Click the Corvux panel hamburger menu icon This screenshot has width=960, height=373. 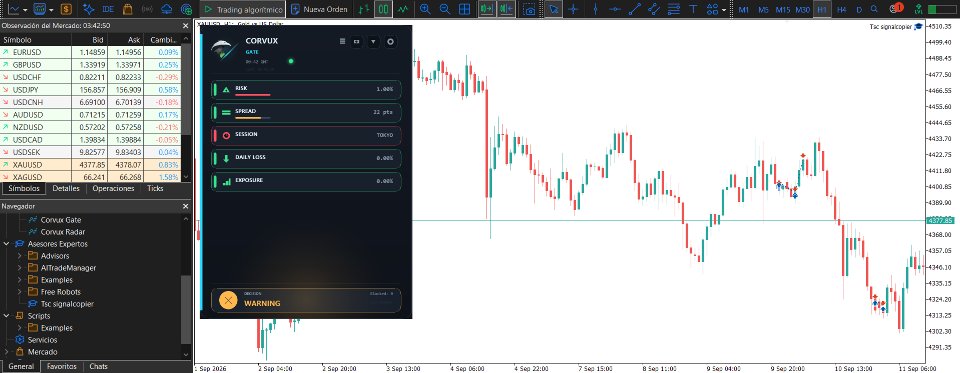pyautogui.click(x=343, y=42)
